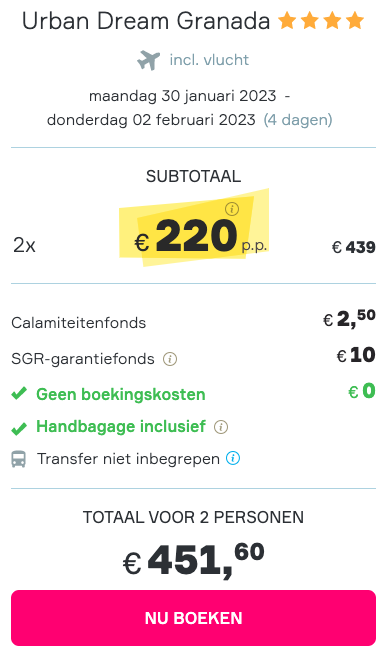The height and width of the screenshot is (663, 389).
Task: Click the bus icon for transfer
Action: click(x=19, y=459)
